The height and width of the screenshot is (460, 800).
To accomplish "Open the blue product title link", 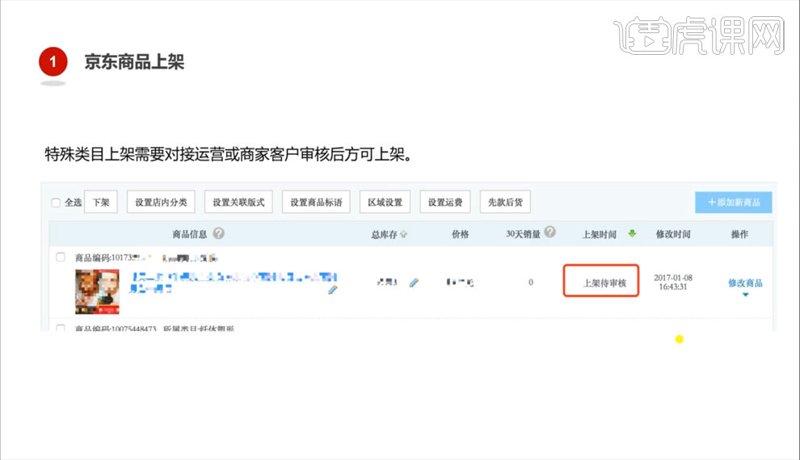I will [x=233, y=283].
